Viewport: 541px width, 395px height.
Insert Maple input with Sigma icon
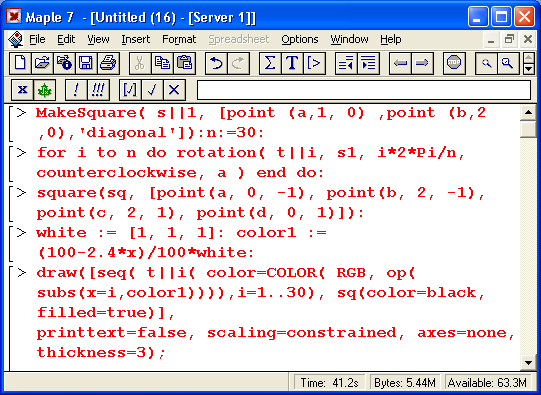pyautogui.click(x=270, y=63)
